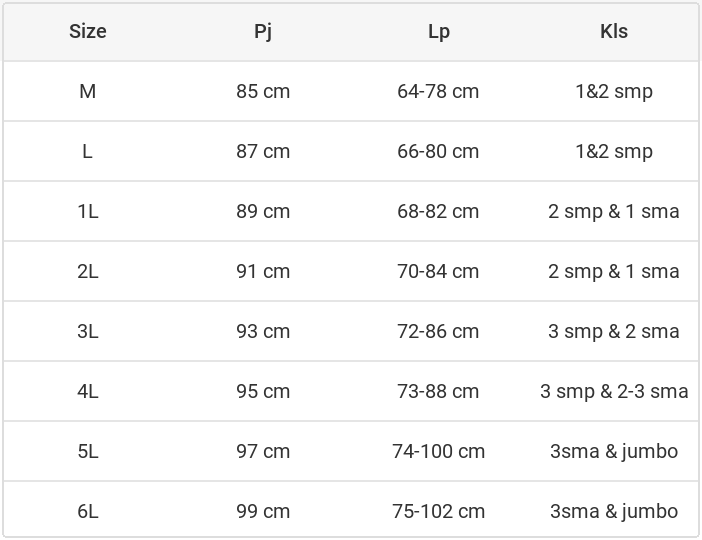Click the Size column header

point(88,31)
